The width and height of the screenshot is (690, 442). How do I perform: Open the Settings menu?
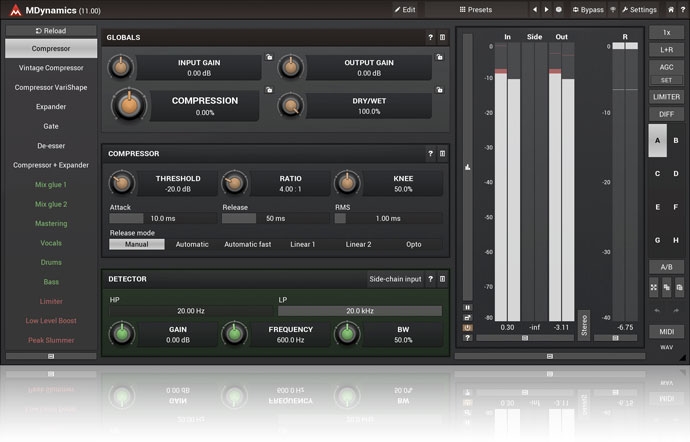(x=639, y=9)
